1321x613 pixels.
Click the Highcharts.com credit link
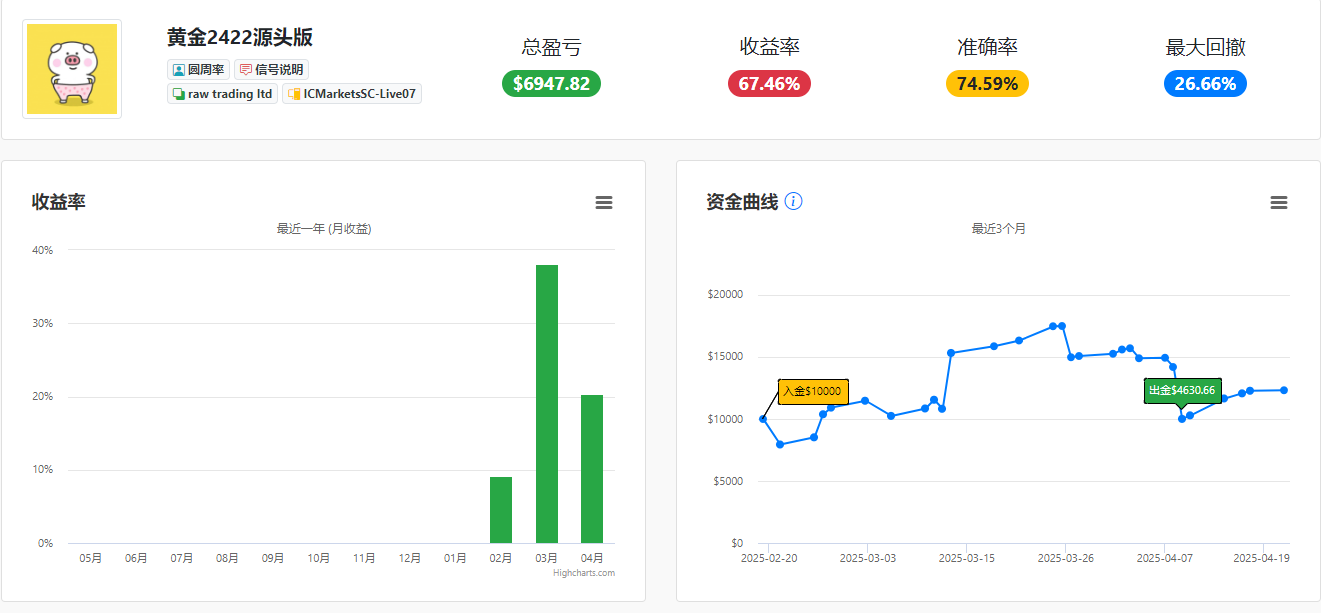tap(584, 573)
